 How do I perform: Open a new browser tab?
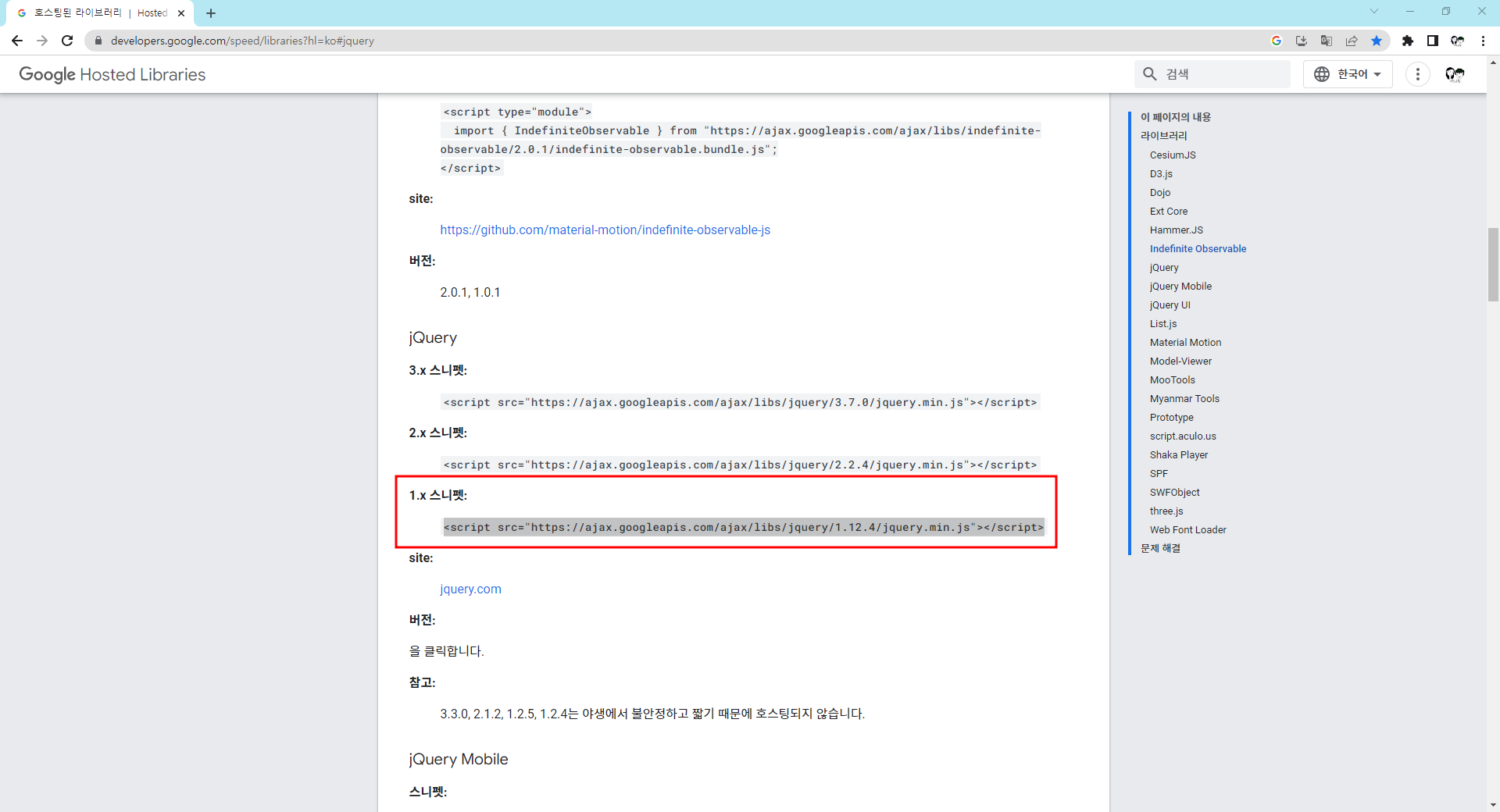[x=211, y=13]
